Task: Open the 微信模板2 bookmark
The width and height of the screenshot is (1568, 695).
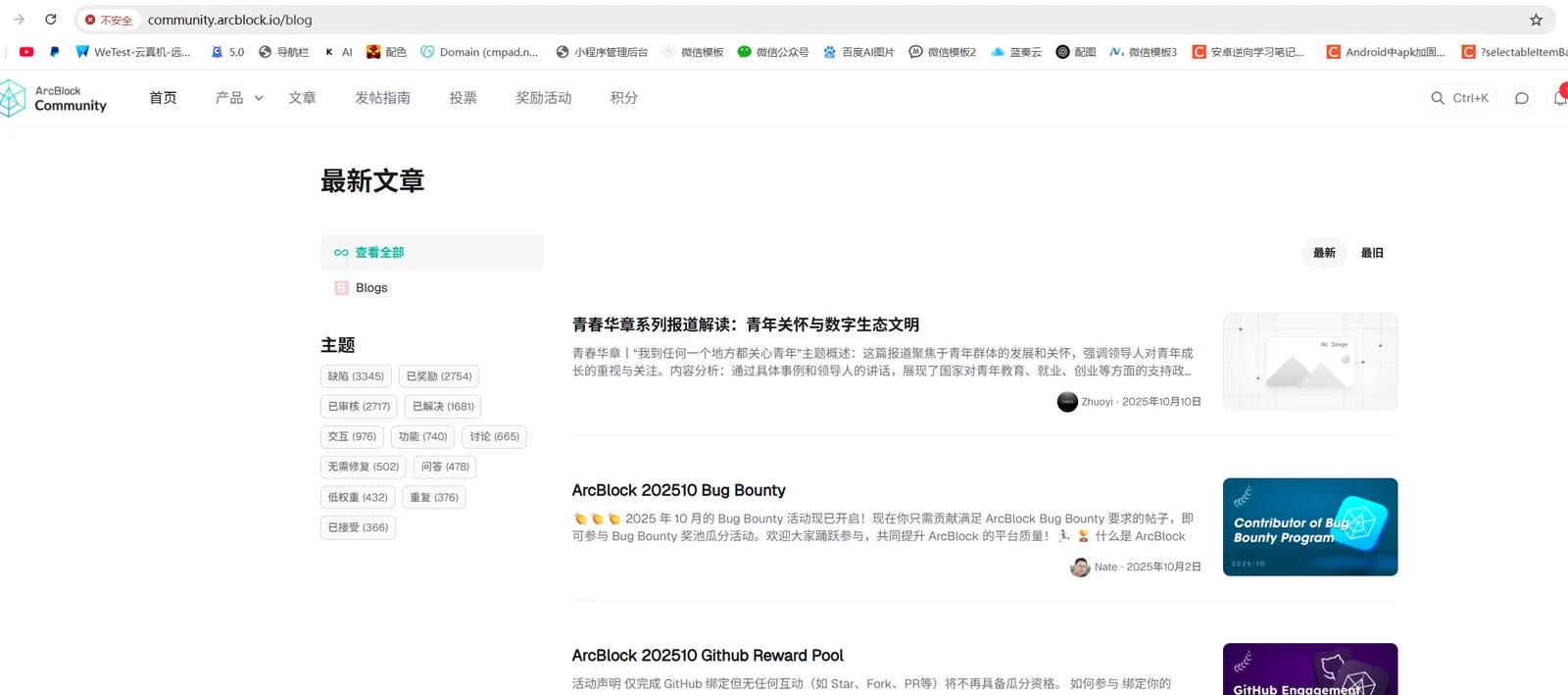Action: pos(943,52)
